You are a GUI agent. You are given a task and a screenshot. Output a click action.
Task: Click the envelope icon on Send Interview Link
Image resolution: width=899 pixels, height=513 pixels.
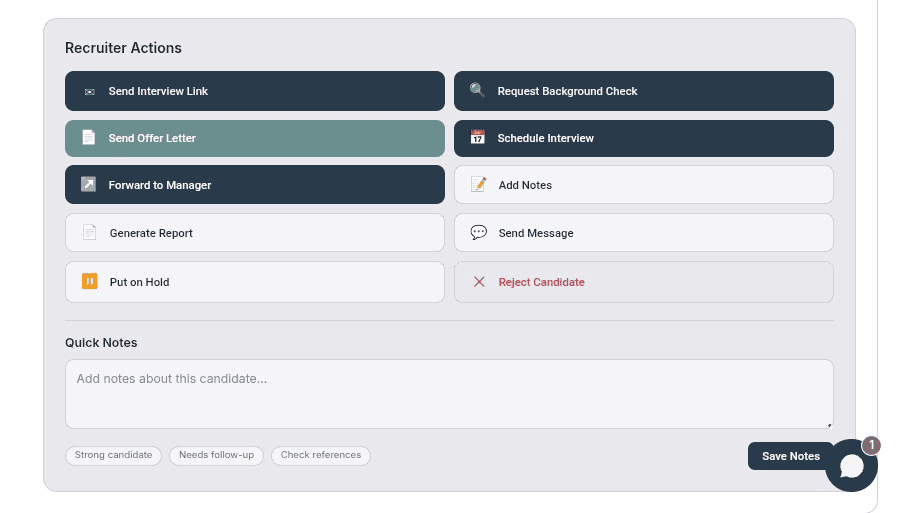89,92
